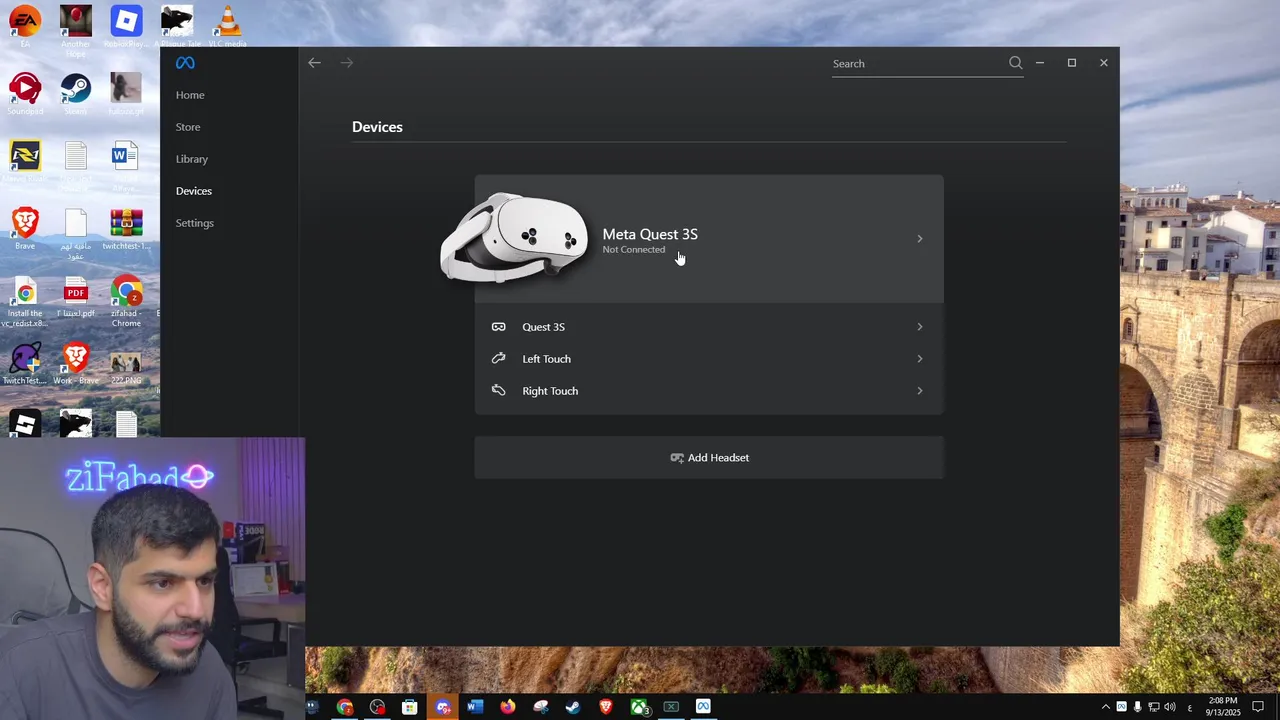1280x720 pixels.
Task: Go back with the left arrow
Action: (314, 63)
